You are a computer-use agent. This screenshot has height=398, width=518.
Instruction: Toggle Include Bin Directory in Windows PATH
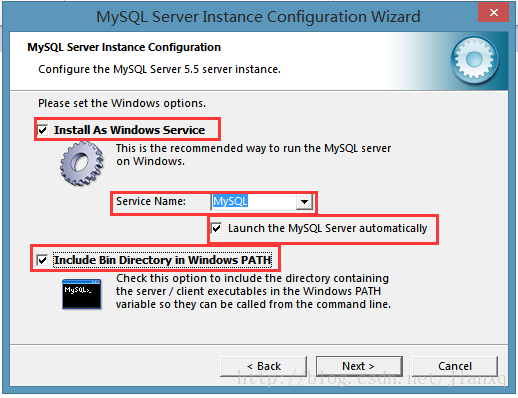tap(42, 260)
